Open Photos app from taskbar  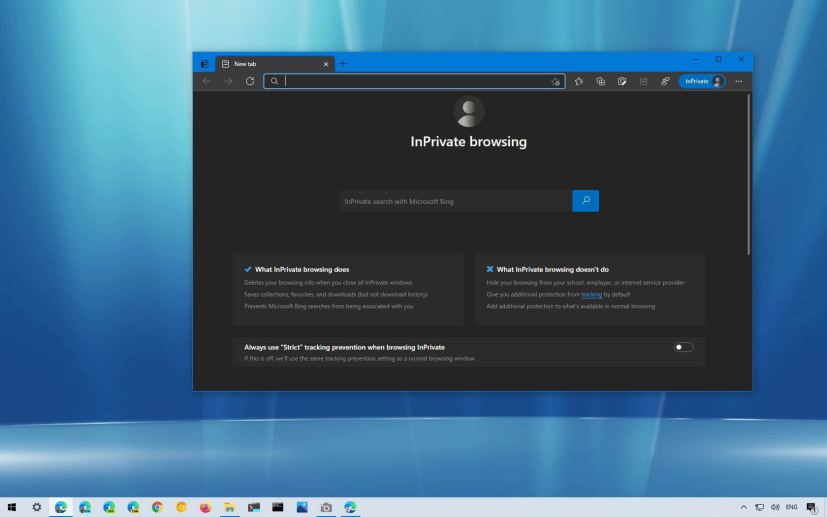[302, 507]
